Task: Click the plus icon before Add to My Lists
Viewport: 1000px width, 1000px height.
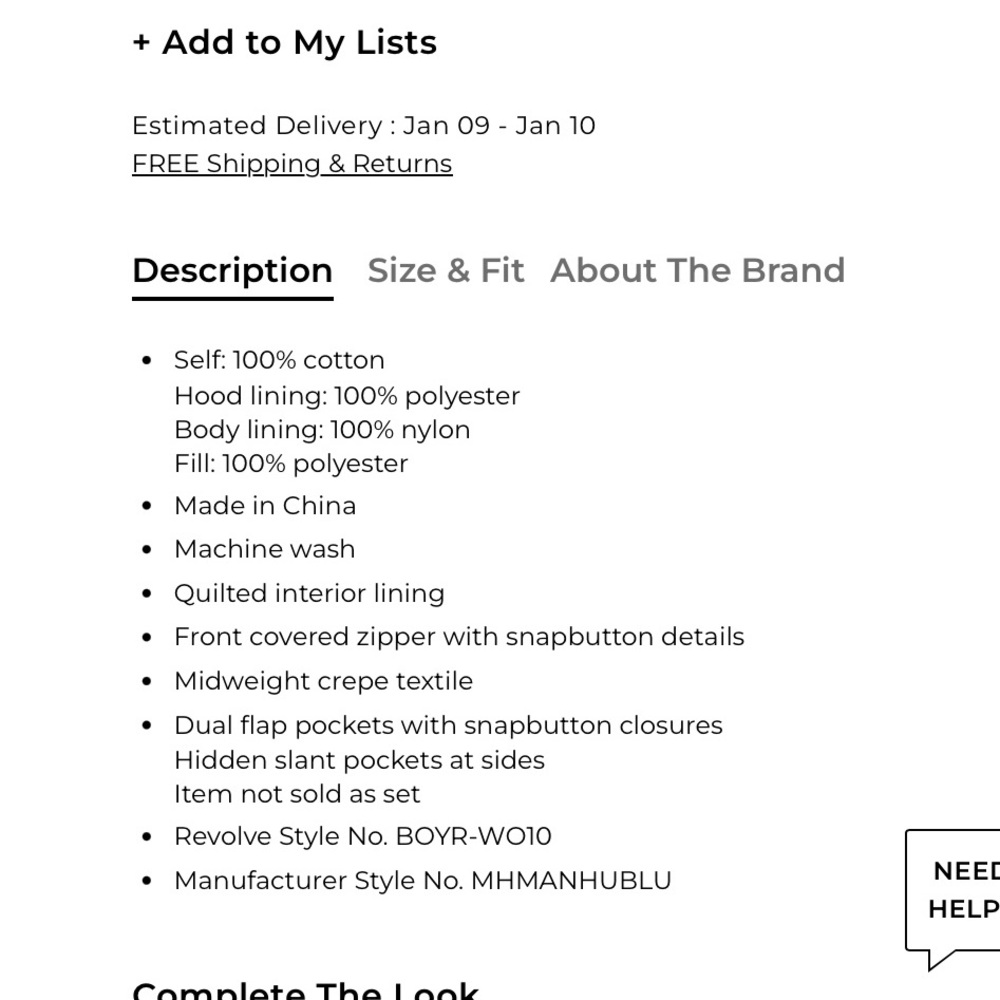Action: [141, 43]
